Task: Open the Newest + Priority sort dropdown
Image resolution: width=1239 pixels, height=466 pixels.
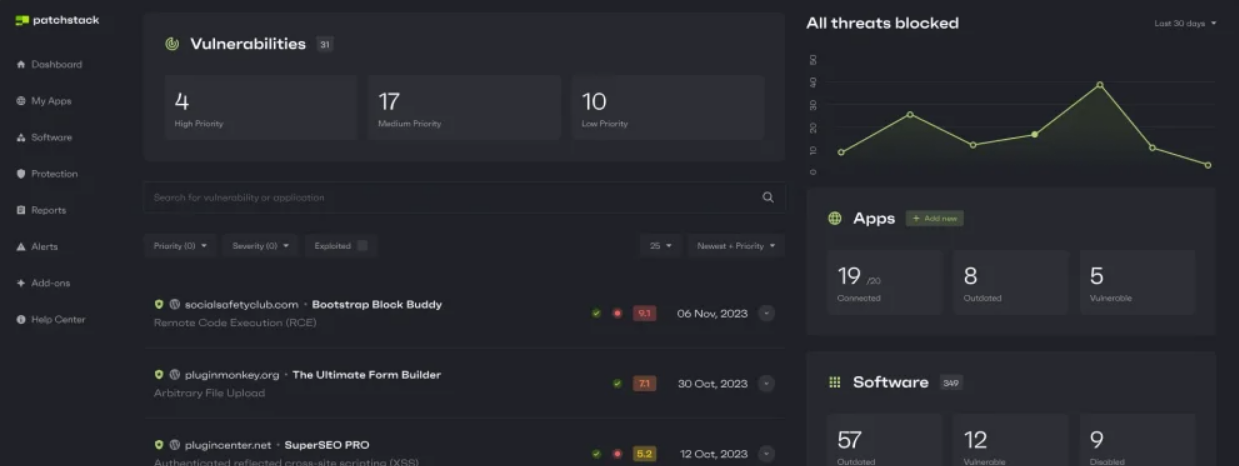Action: (736, 245)
